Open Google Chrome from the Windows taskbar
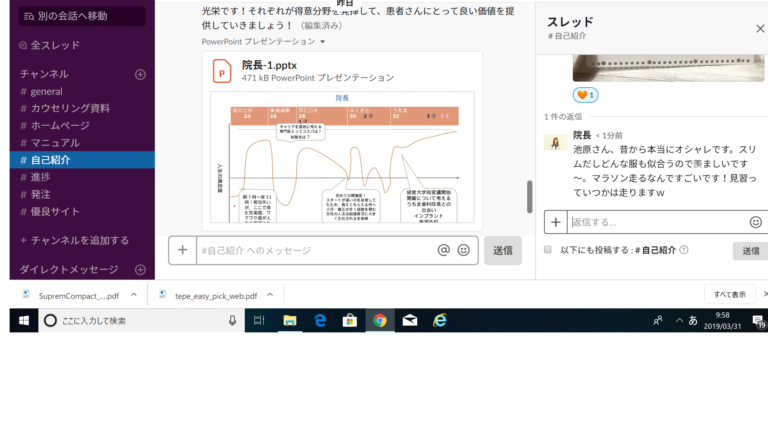 tap(379, 321)
